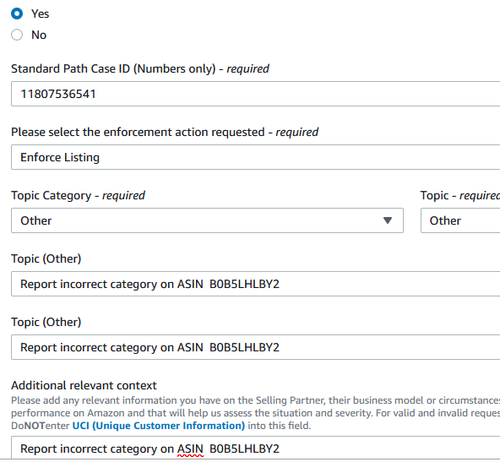Open the Topic Category dropdown showing Other
The width and height of the screenshot is (500, 462).
(207, 221)
